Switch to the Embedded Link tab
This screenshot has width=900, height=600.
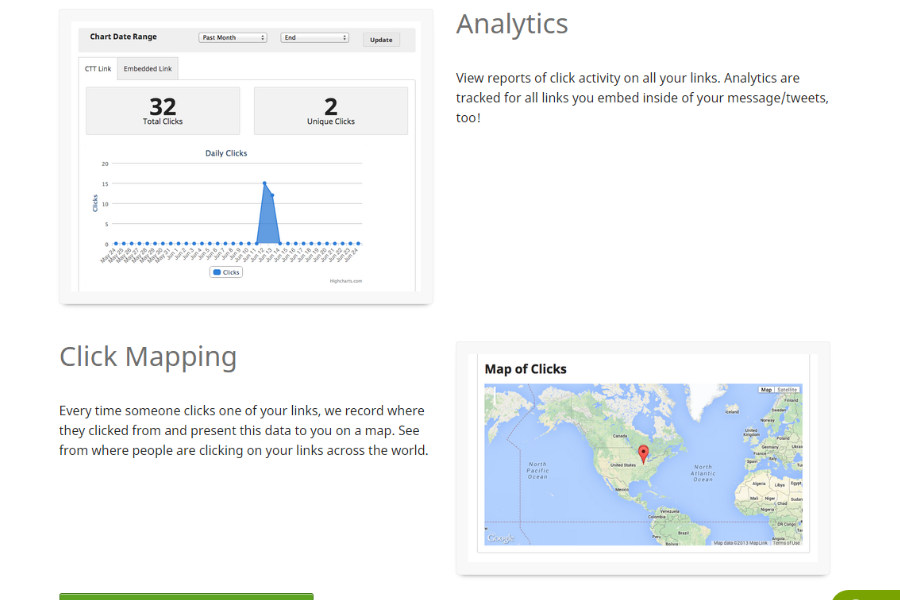pyautogui.click(x=148, y=69)
